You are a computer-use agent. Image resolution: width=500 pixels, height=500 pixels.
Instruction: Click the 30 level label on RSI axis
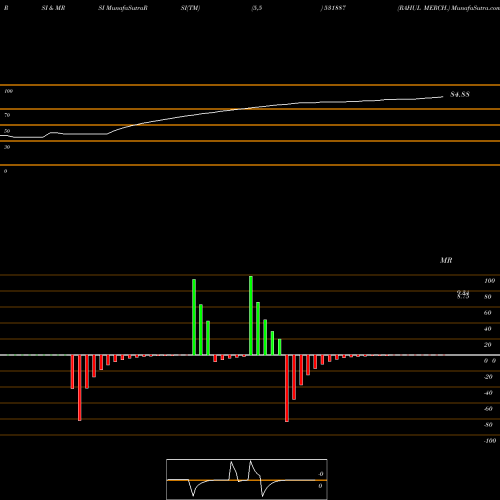click(x=7, y=147)
